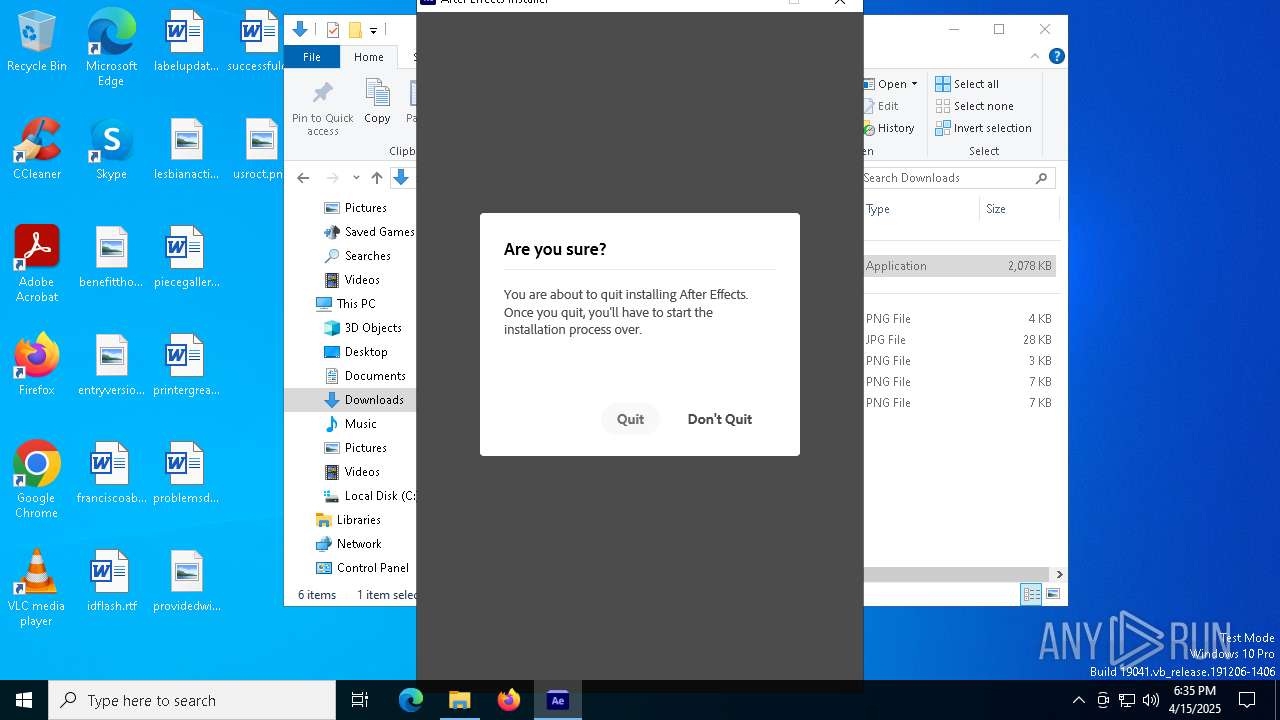Select lesbianacti... image file on desktop

pyautogui.click(x=186, y=149)
